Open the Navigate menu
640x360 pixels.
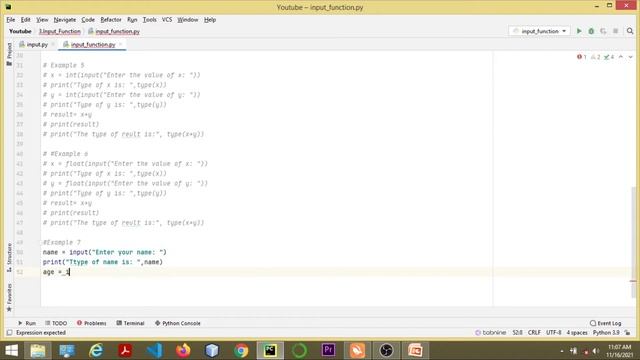click(x=64, y=20)
